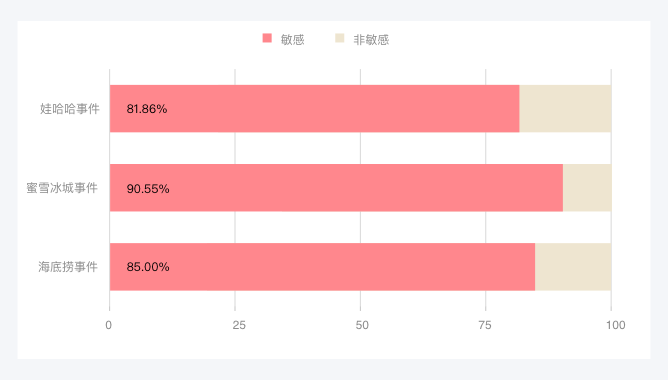The width and height of the screenshot is (668, 380).
Task: Click the 85.00% data label
Action: click(x=148, y=267)
